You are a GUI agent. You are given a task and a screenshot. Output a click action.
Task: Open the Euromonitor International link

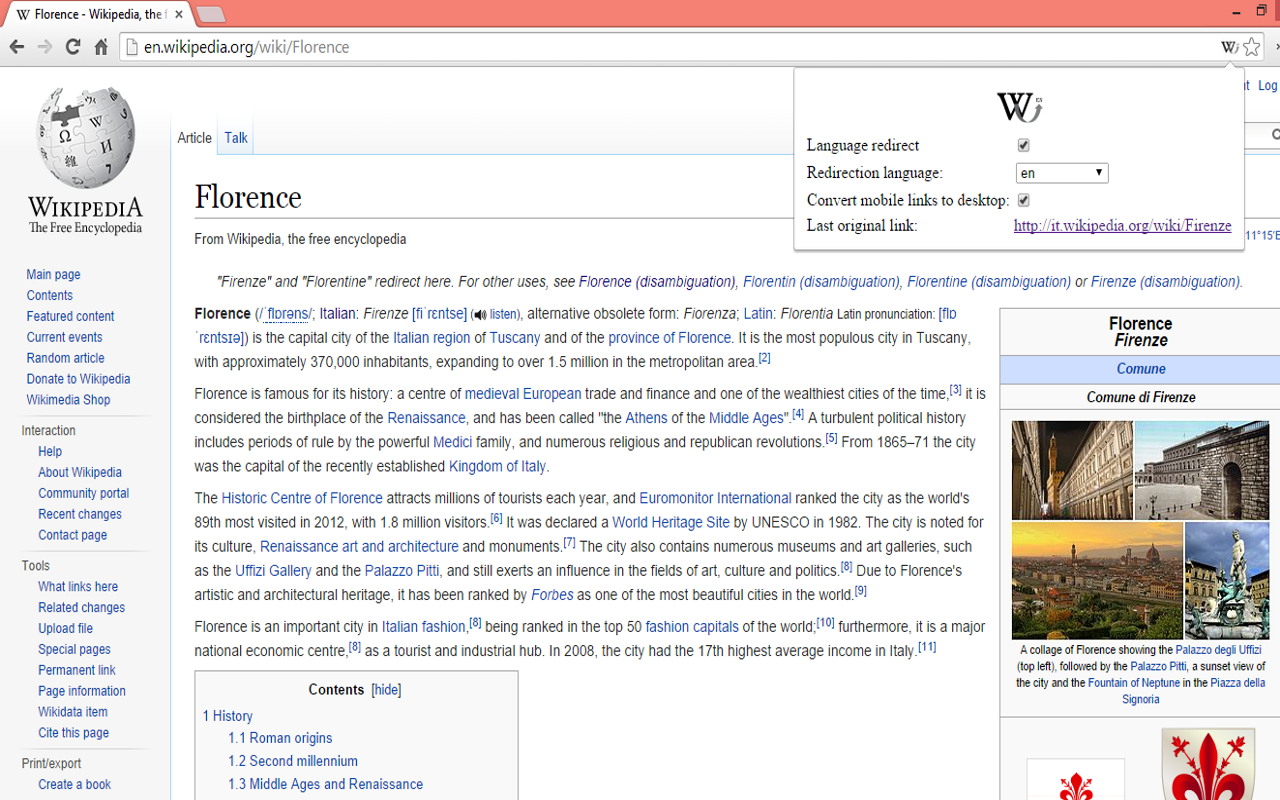(x=715, y=498)
